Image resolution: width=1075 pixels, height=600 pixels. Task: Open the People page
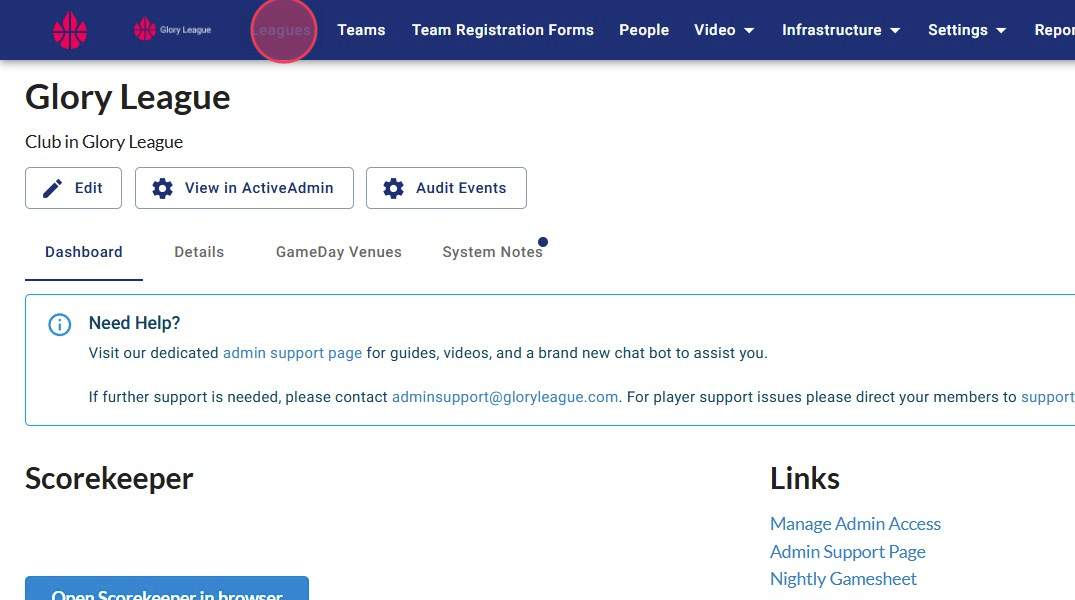pos(644,30)
